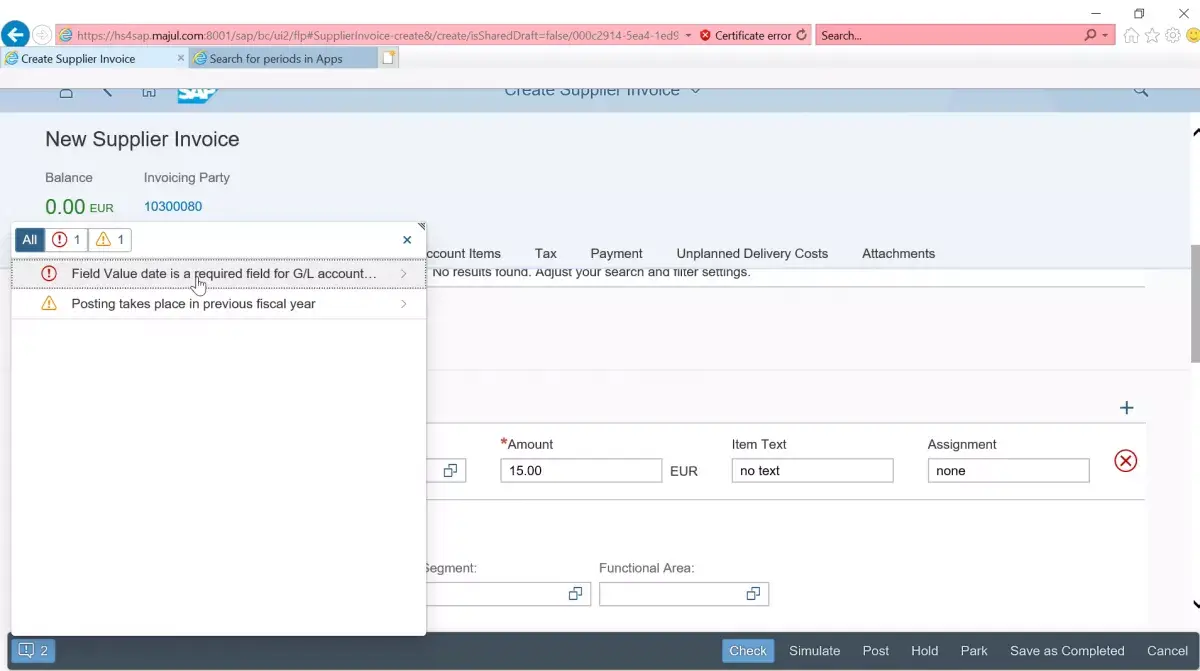Go back with the browser back arrow
Viewport: 1200px width, 671px height.
coord(15,35)
